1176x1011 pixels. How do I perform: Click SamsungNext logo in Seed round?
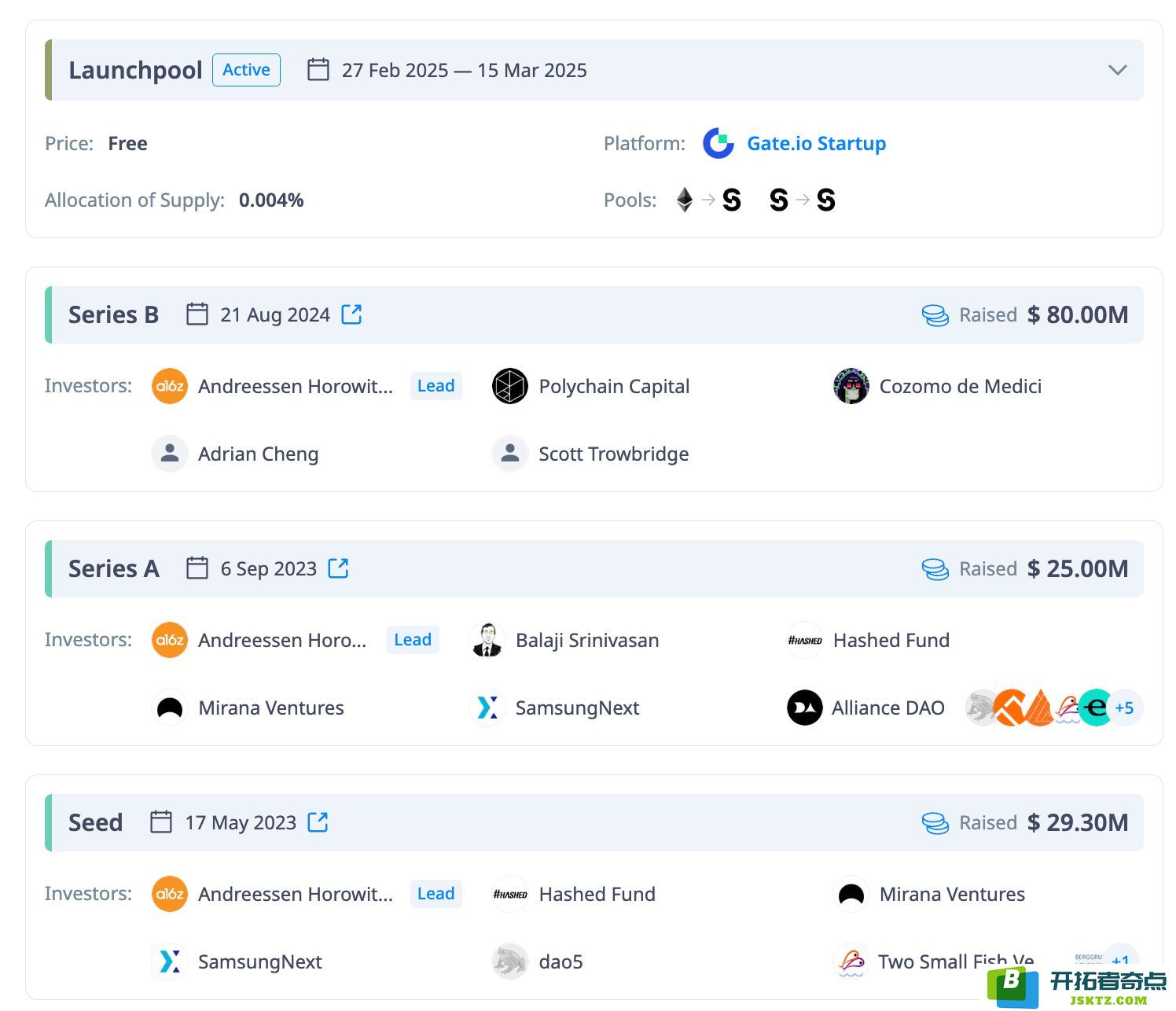(170, 961)
